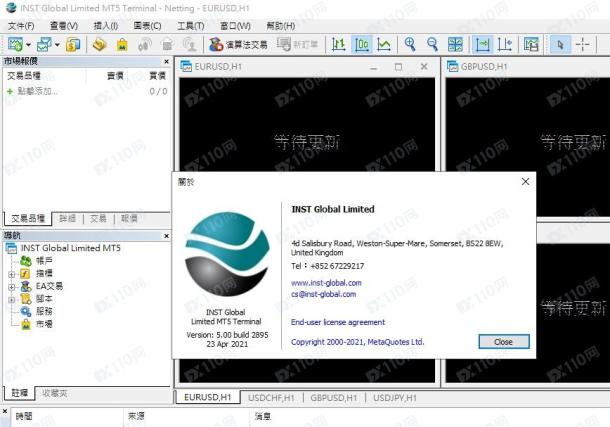Click the Close button in About dialog

tap(503, 342)
